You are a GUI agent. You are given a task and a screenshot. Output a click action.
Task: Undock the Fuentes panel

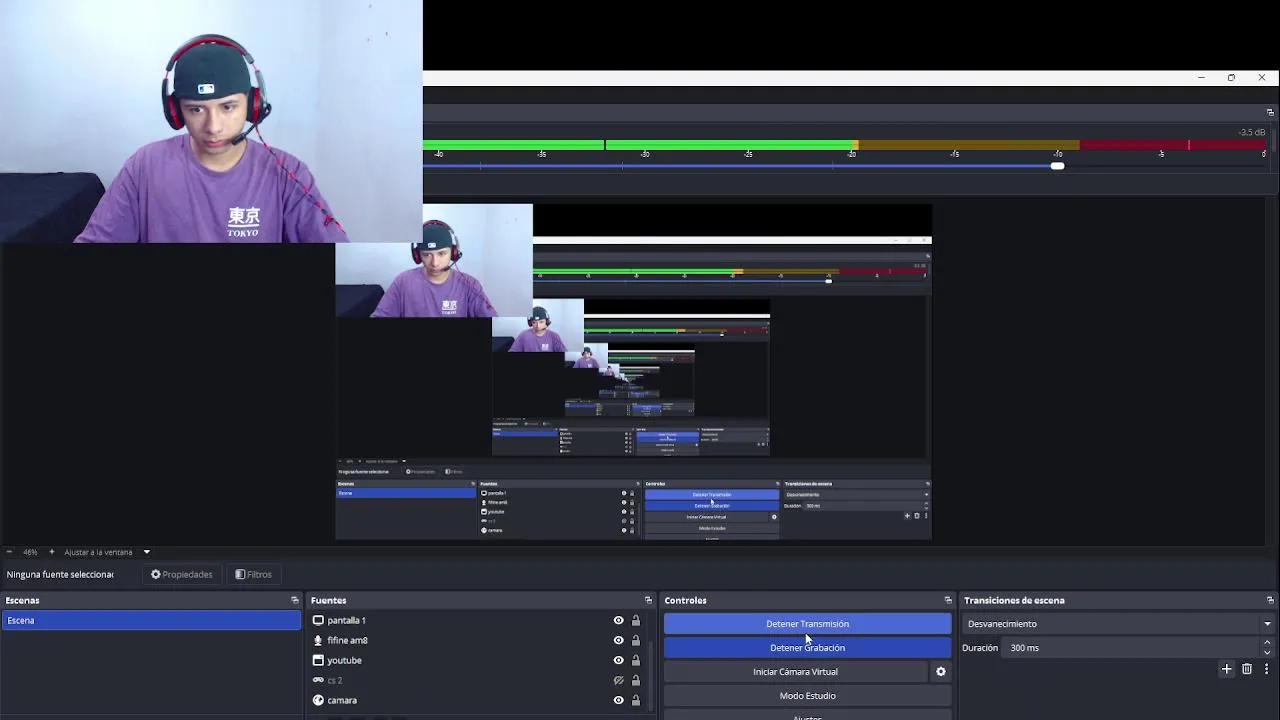click(x=648, y=600)
